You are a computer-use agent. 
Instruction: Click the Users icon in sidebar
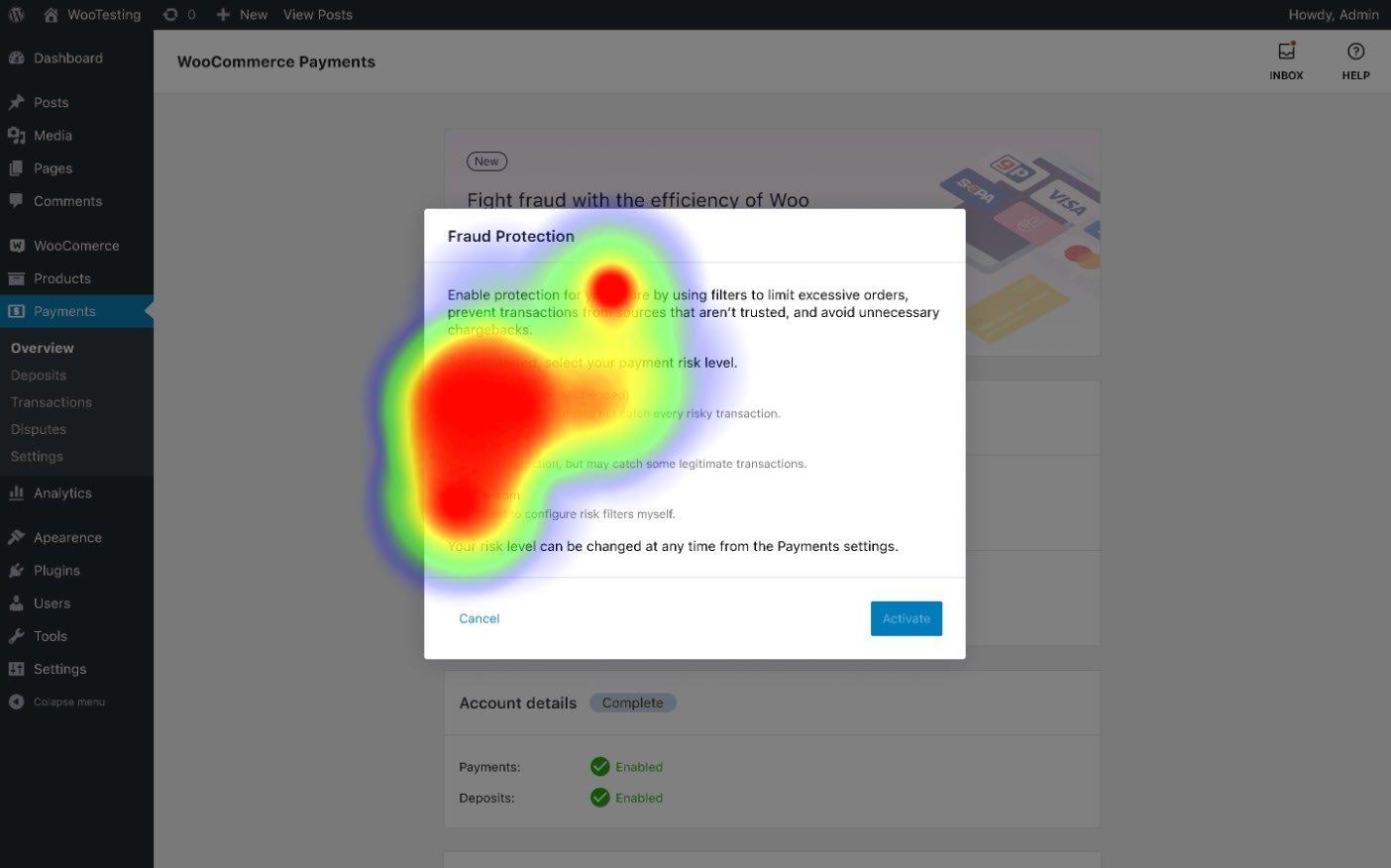coord(17,603)
